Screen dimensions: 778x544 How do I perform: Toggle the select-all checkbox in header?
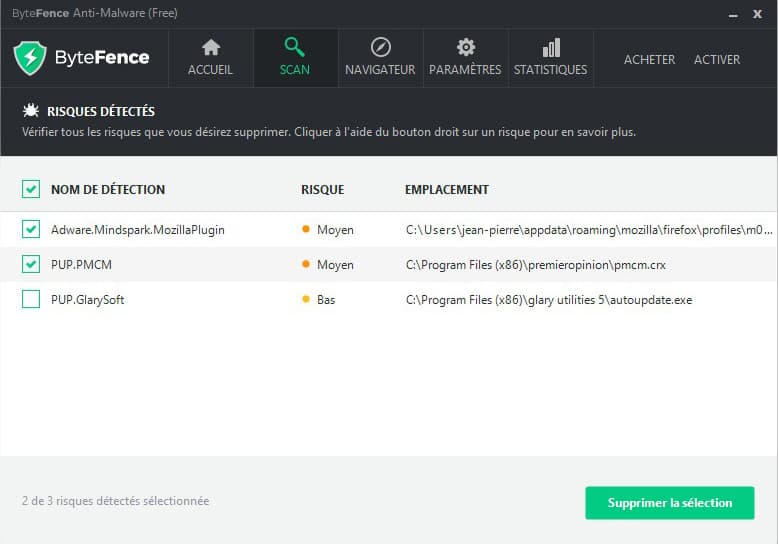coord(31,189)
